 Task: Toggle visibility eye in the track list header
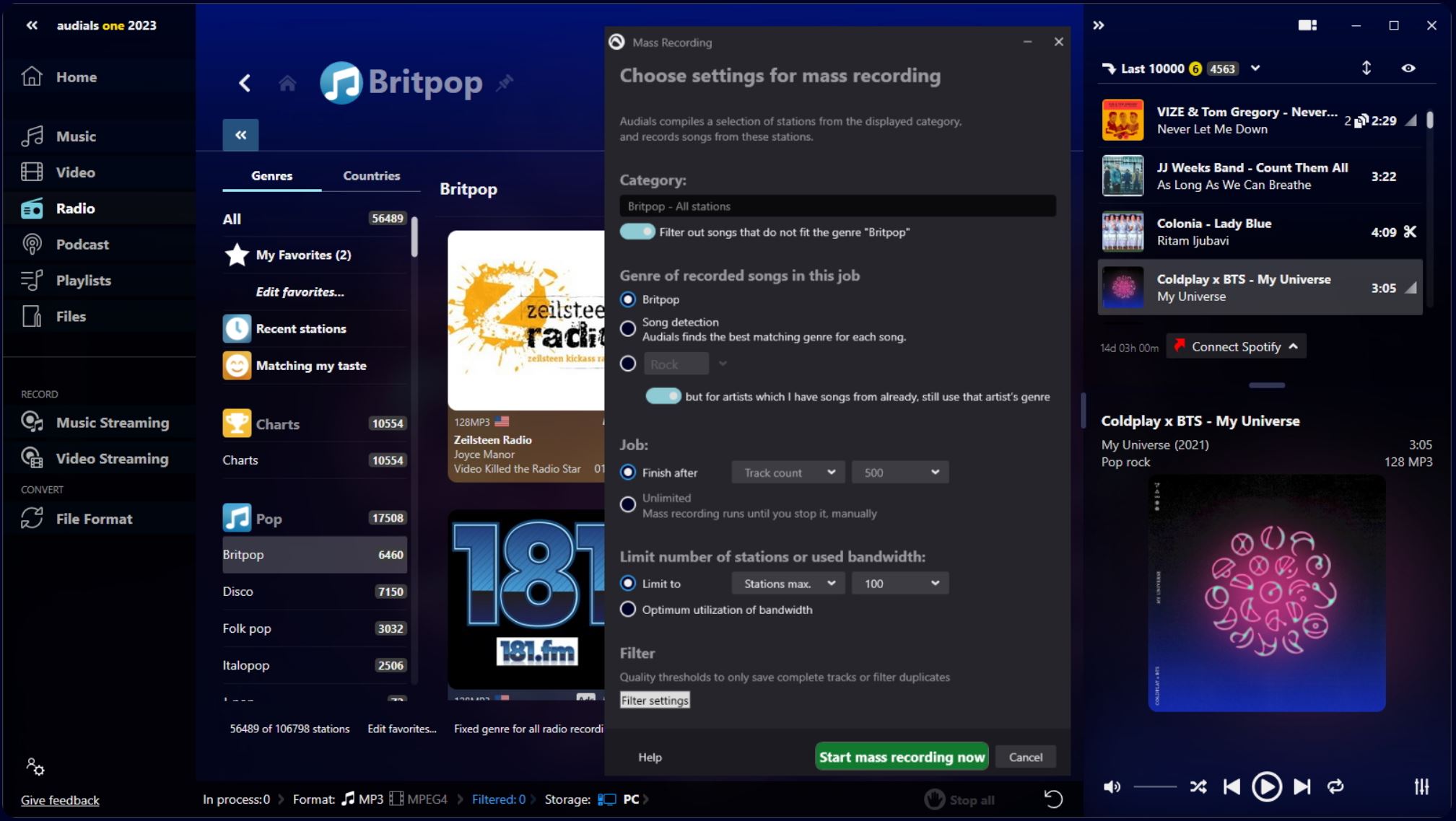click(x=1408, y=69)
